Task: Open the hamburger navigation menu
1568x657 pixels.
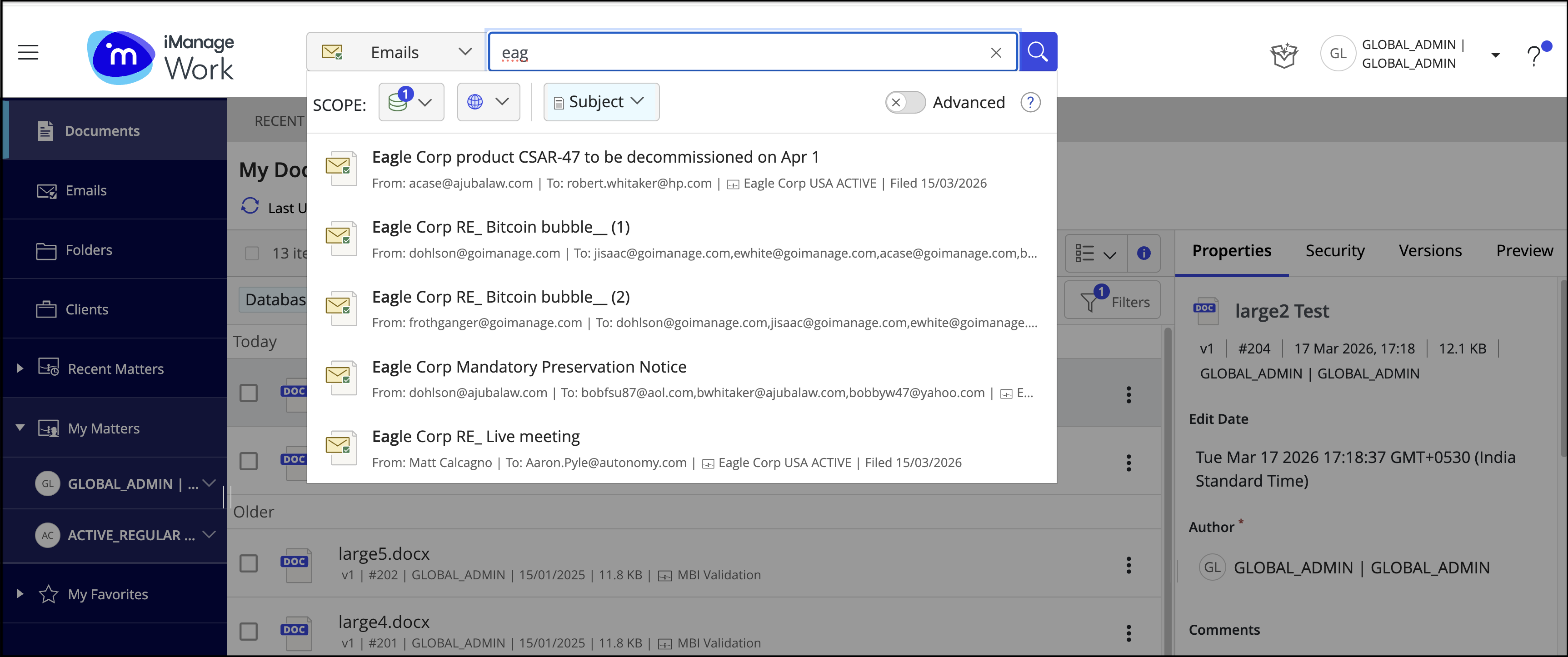Action: (28, 52)
